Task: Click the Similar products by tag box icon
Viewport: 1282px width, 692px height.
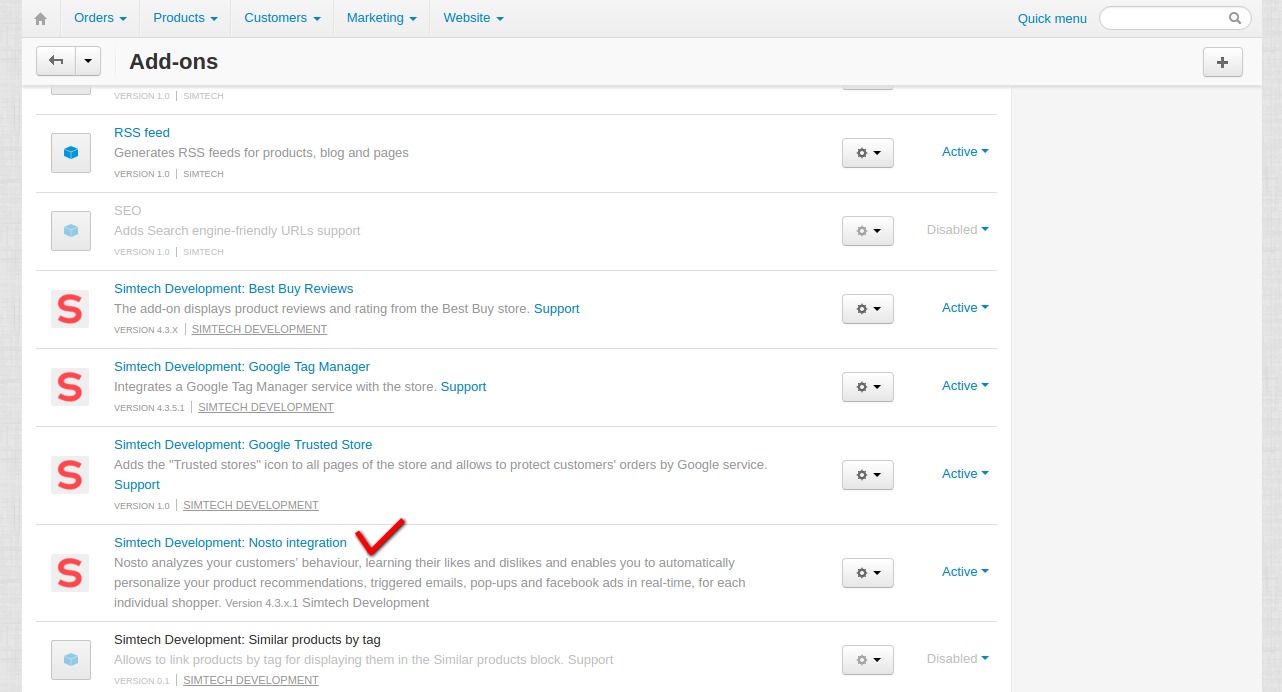Action: coord(71,659)
